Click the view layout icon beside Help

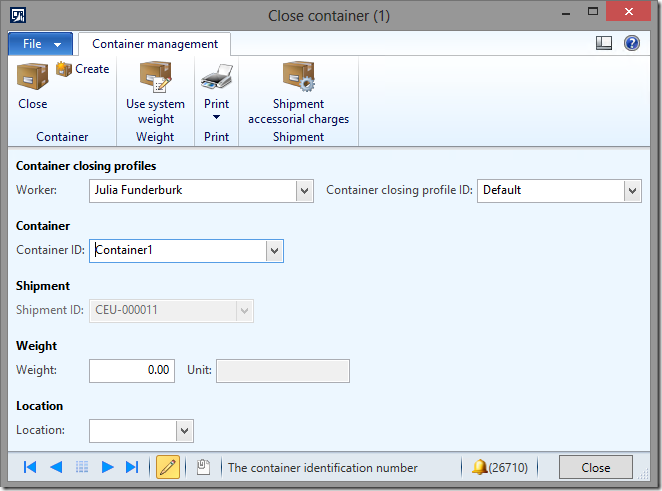(x=604, y=43)
